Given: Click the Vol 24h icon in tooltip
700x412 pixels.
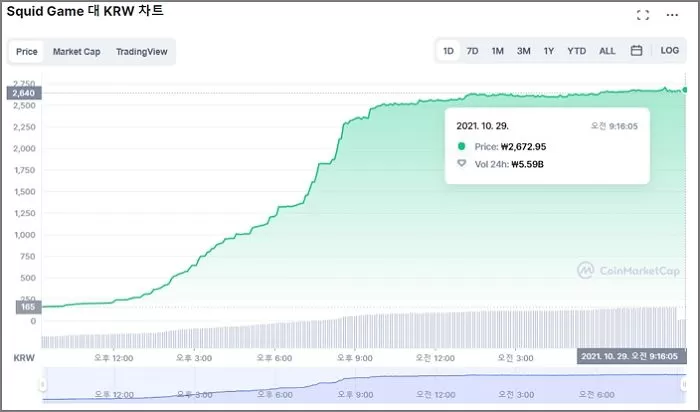Looking at the screenshot, I should tap(461, 164).
